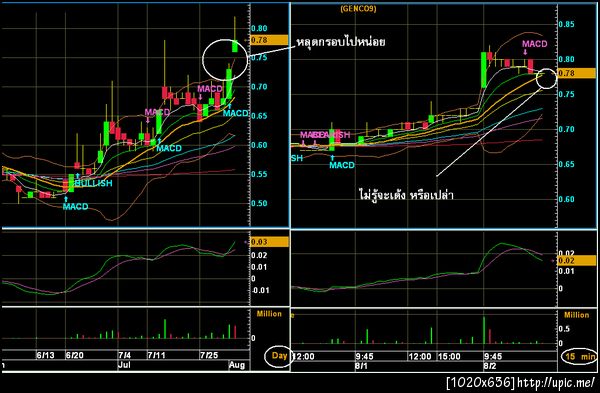This screenshot has width=600, height=393.
Task: Click the 9:45 time label above 8/1
Action: pyautogui.click(x=364, y=357)
